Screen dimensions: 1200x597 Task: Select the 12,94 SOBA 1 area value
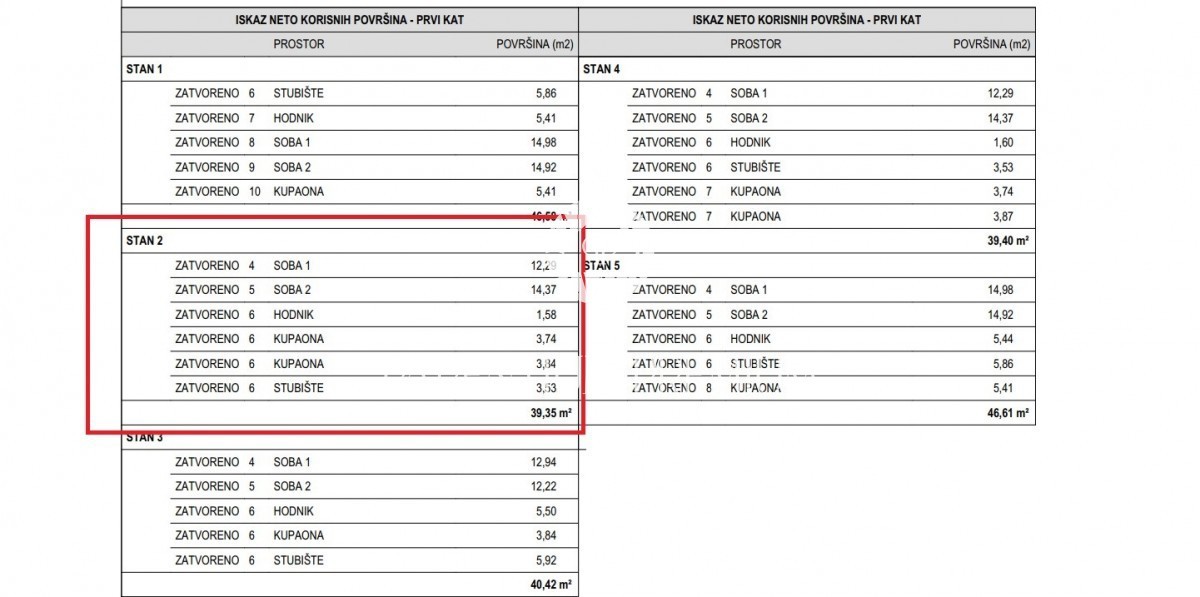542,462
